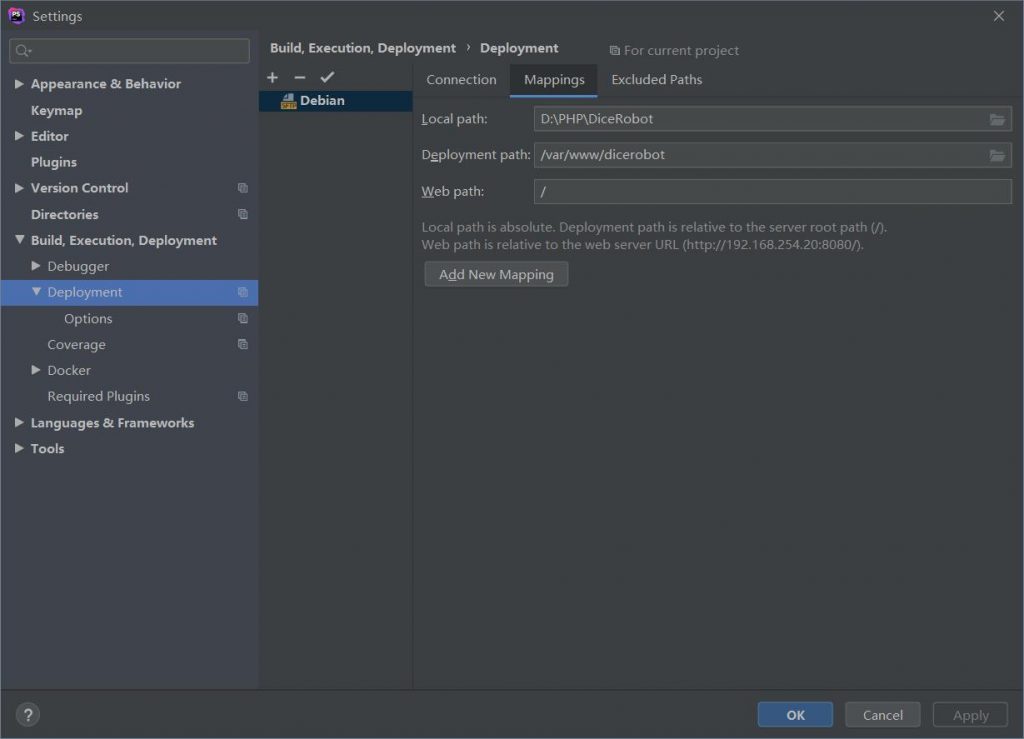Select Languages & Frameworks label

(x=112, y=422)
